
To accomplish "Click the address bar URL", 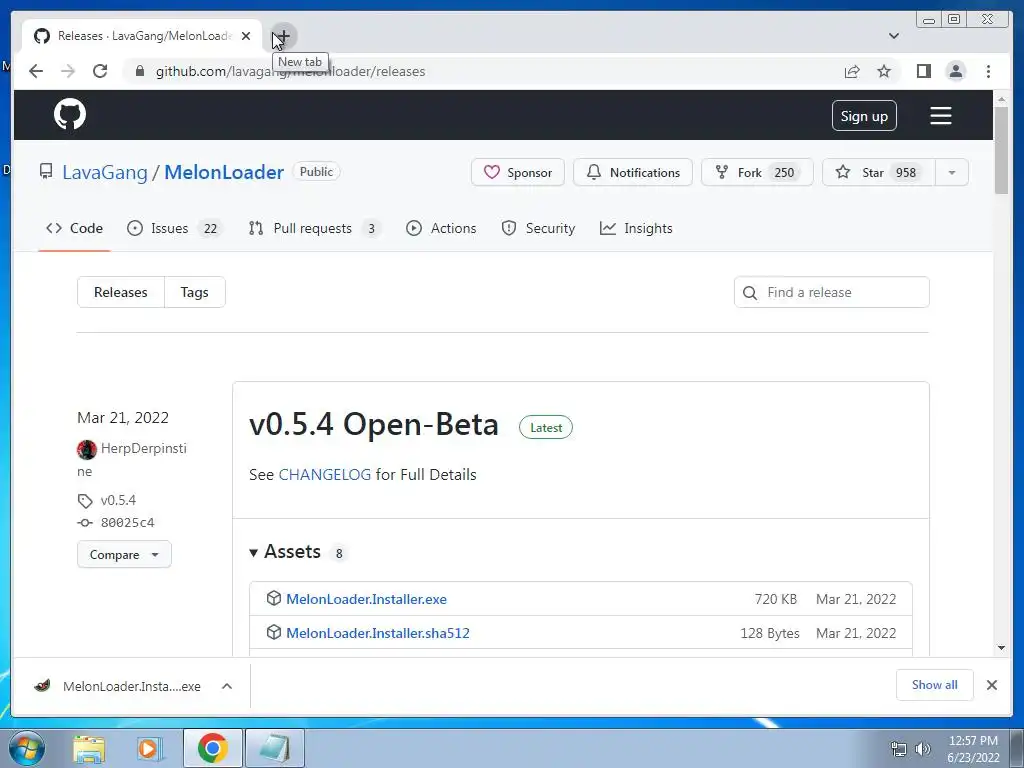I will pos(291,71).
